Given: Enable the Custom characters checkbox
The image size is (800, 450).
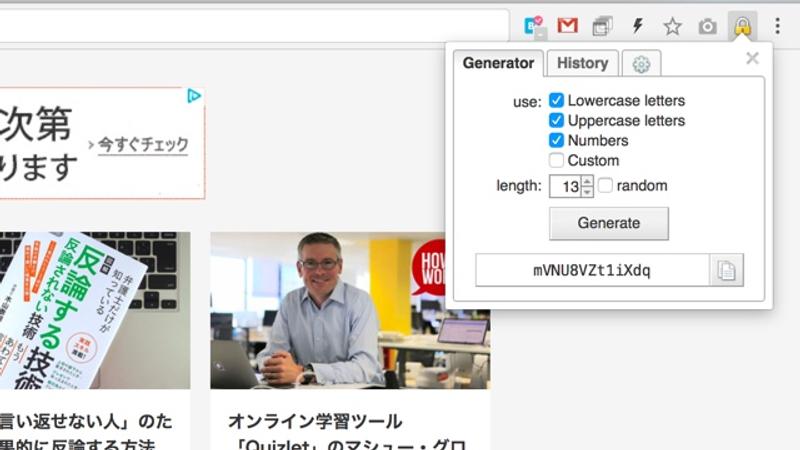Looking at the screenshot, I should (556, 161).
